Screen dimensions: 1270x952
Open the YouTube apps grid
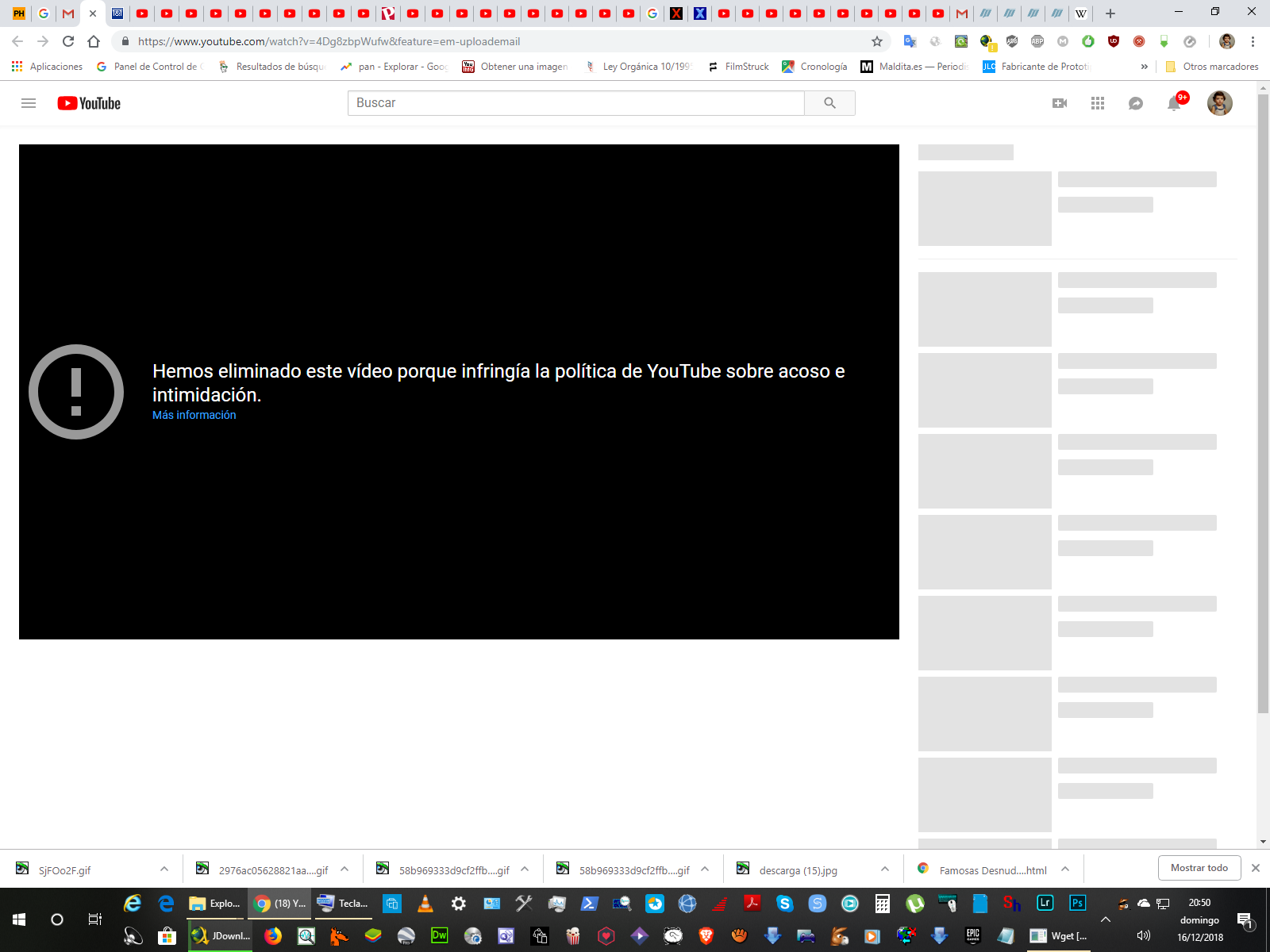click(1098, 103)
